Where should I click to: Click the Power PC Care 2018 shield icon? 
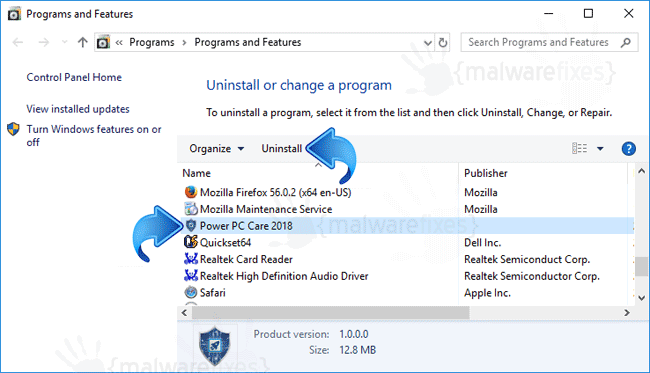191,225
